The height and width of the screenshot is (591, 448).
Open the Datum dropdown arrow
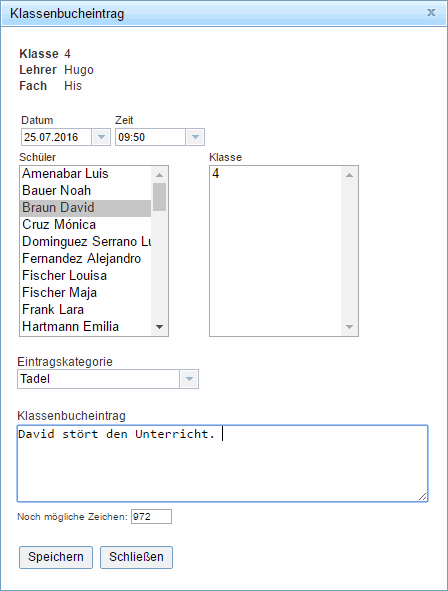click(101, 137)
